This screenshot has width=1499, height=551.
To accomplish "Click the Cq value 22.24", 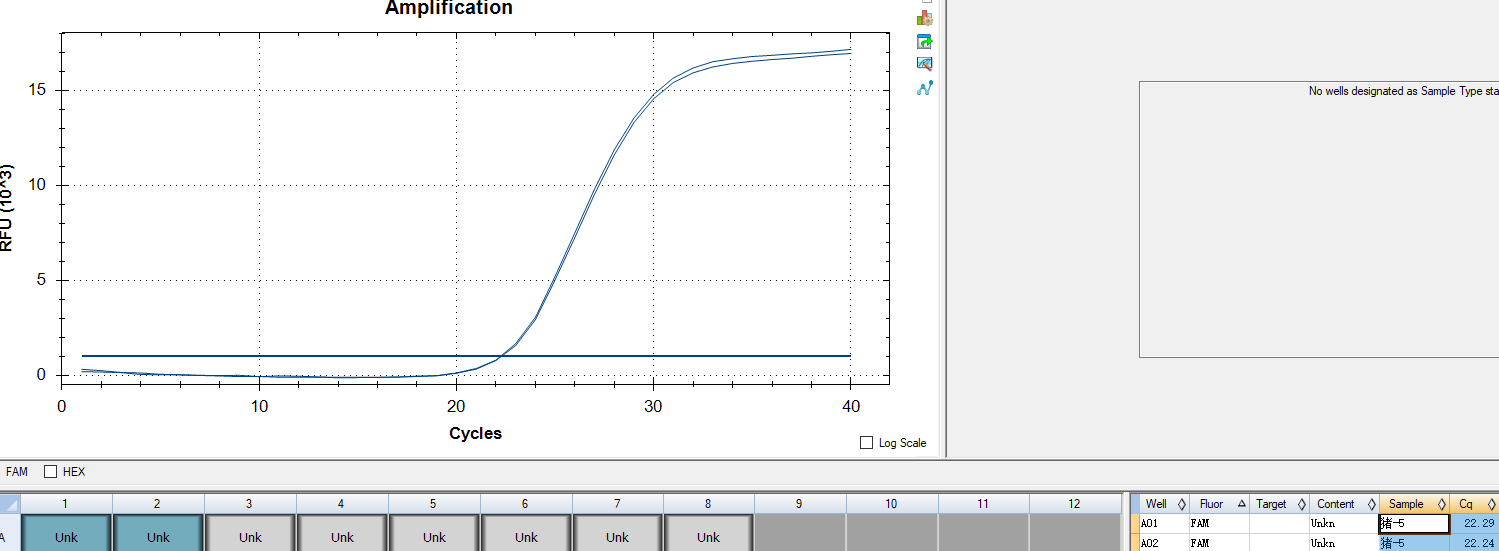I will (x=1474, y=543).
